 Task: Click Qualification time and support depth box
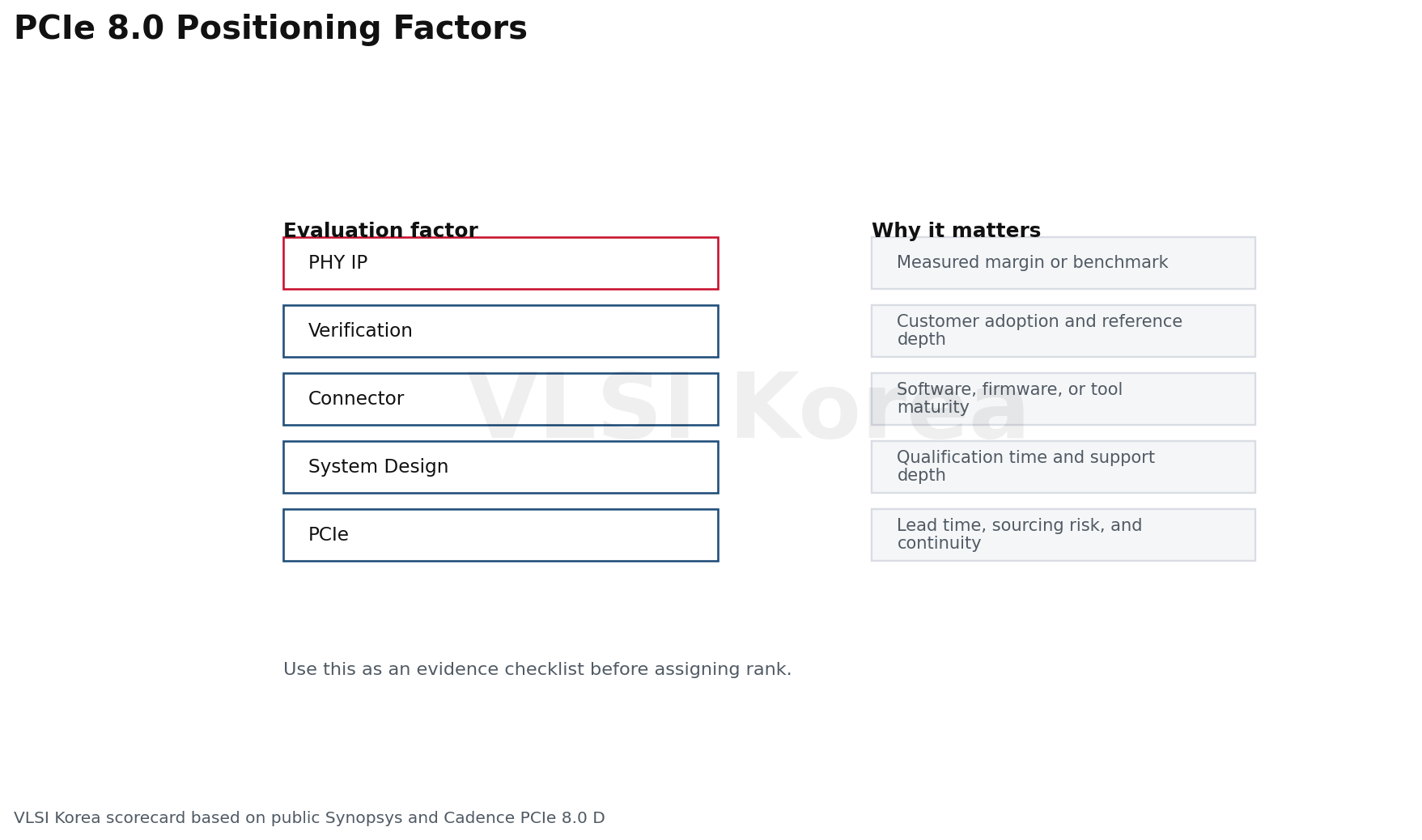coord(1063,467)
